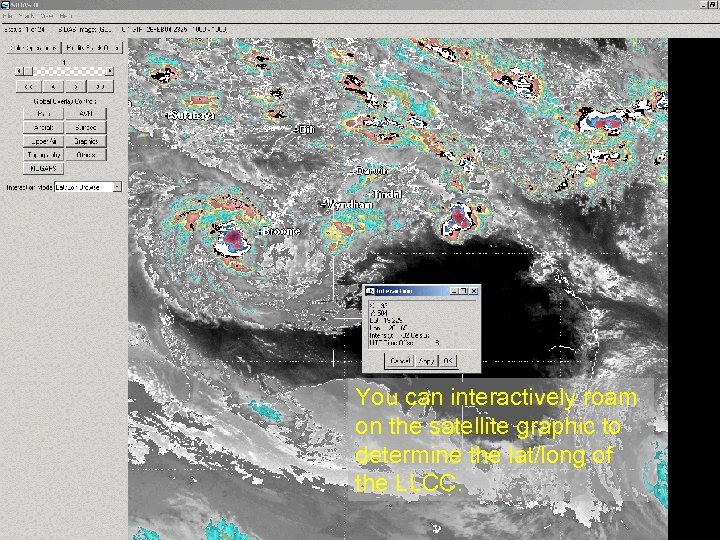Toggle the Graphics overlay button
The height and width of the screenshot is (540, 720).
pos(86,141)
